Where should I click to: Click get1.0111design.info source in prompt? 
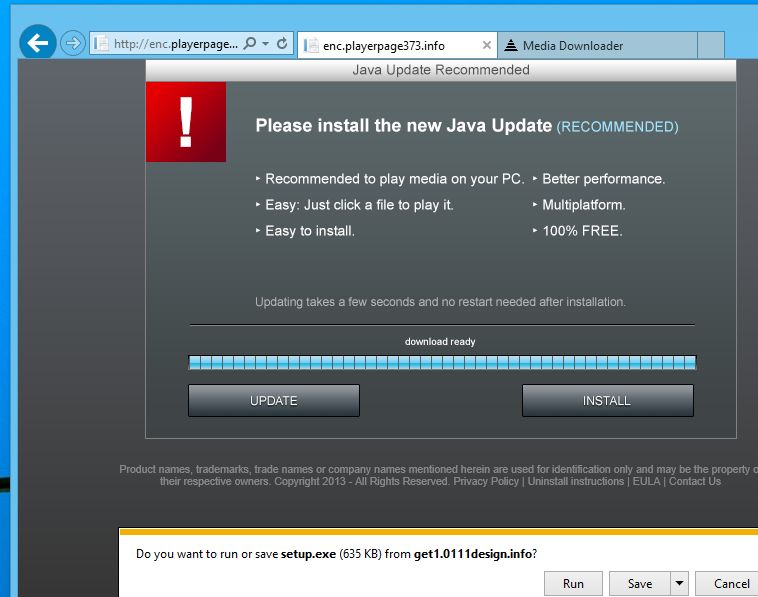point(473,553)
